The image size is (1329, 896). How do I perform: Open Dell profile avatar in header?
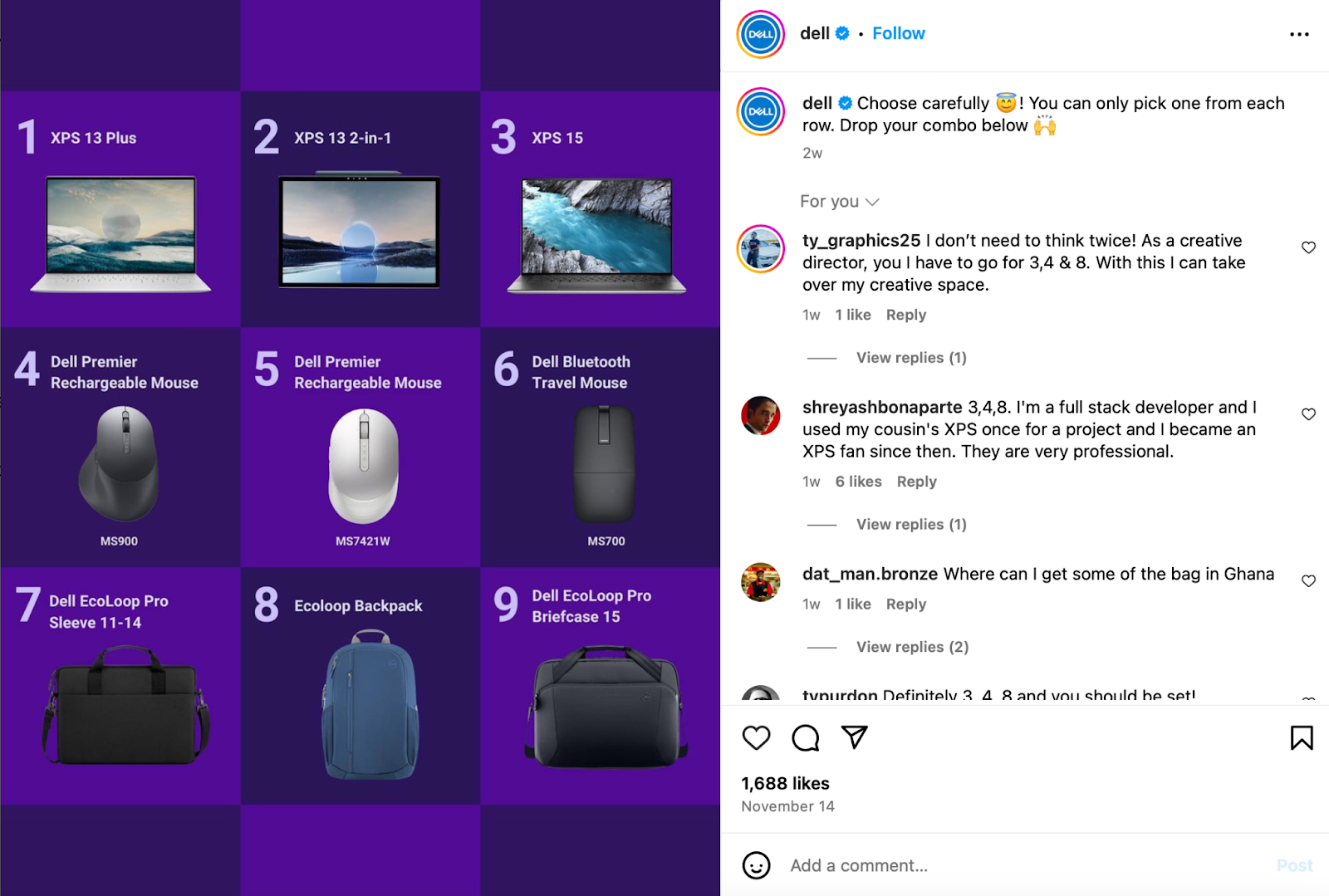click(761, 34)
